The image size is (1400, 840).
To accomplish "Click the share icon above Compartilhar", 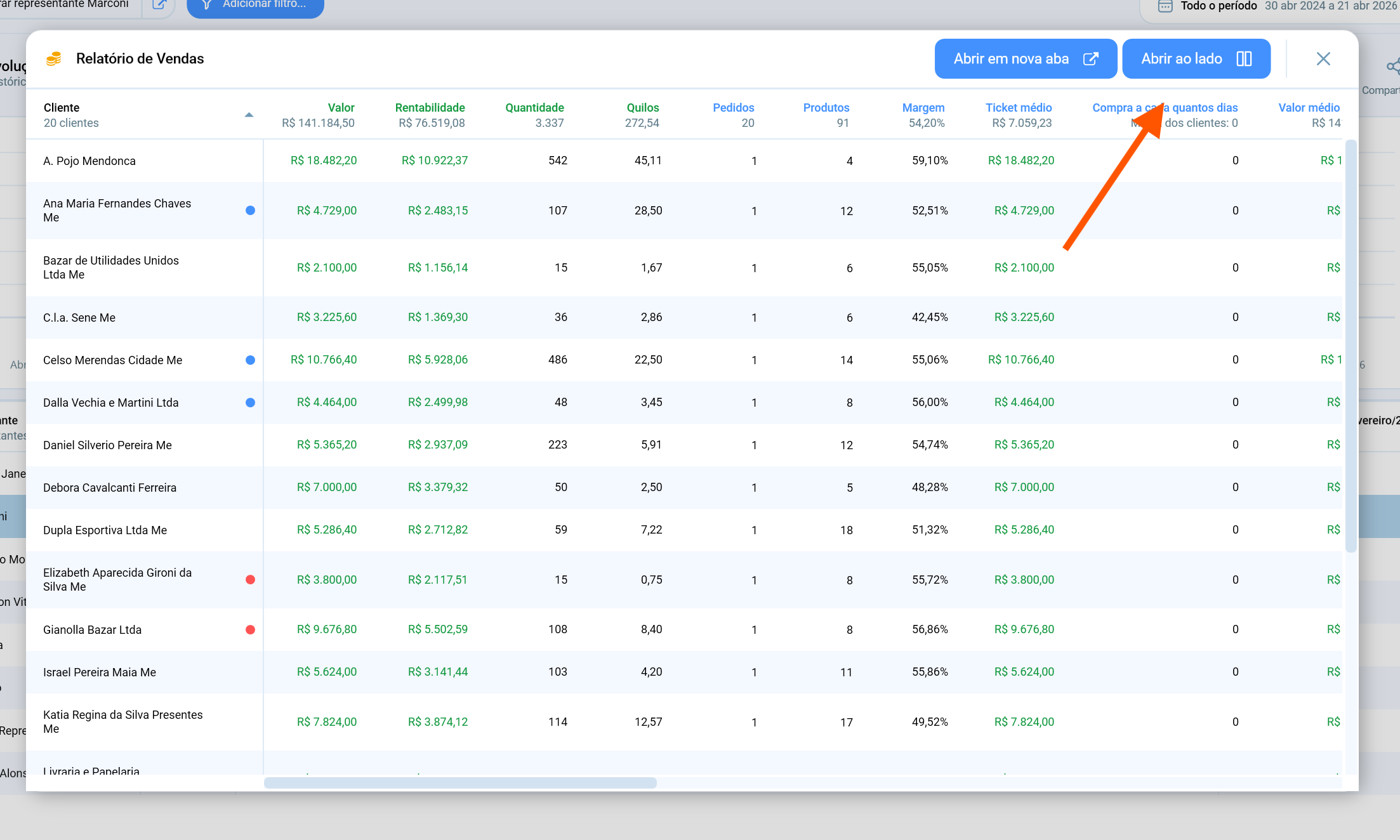I will point(1392,67).
